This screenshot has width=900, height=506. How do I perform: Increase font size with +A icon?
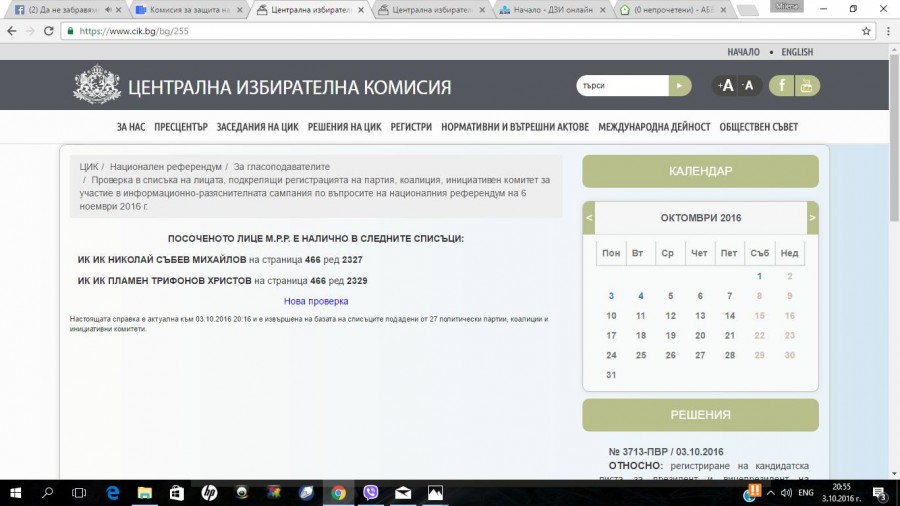725,86
